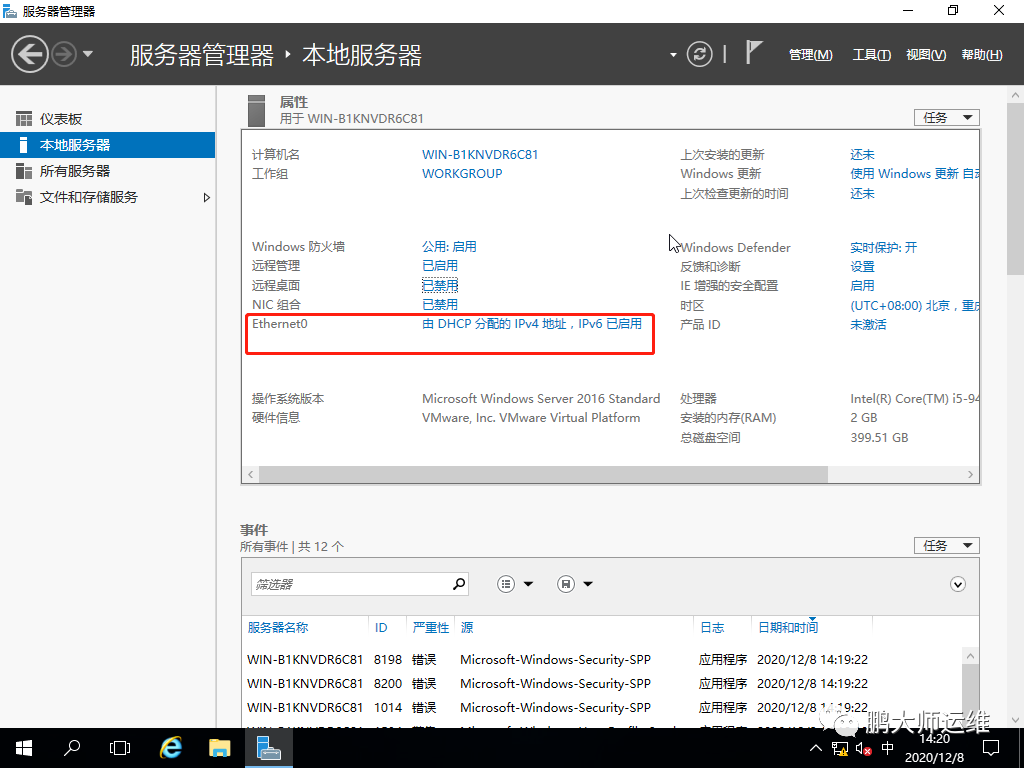Expand the events filter chevron
This screenshot has width=1024, height=768.
tap(957, 584)
